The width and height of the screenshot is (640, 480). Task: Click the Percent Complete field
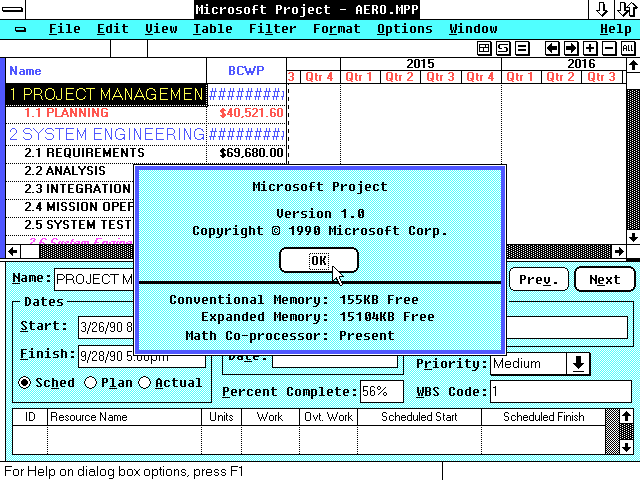pyautogui.click(x=381, y=392)
